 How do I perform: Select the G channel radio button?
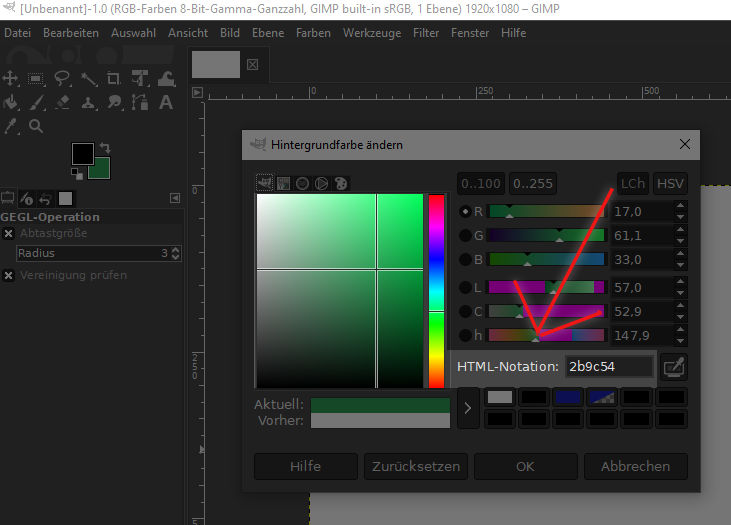(x=465, y=235)
